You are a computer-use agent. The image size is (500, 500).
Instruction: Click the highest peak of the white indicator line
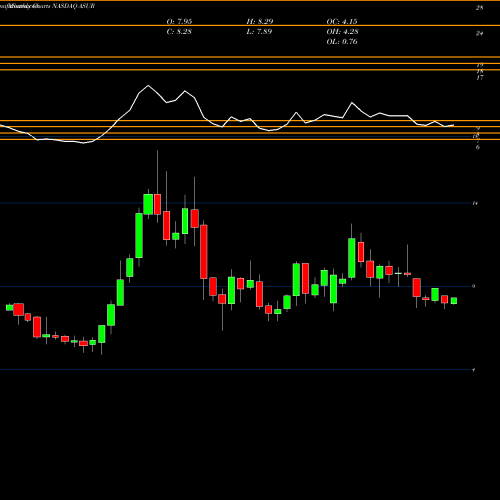[x=148, y=86]
